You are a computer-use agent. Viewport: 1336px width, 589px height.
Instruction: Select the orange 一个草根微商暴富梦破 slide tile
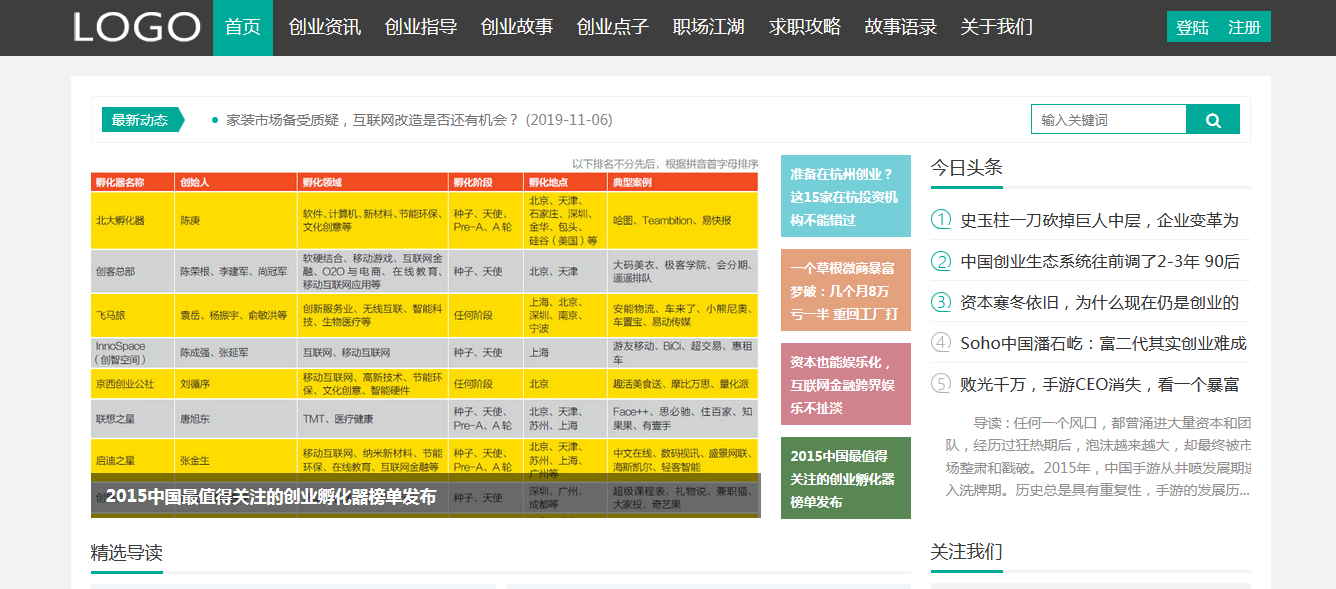[845, 290]
